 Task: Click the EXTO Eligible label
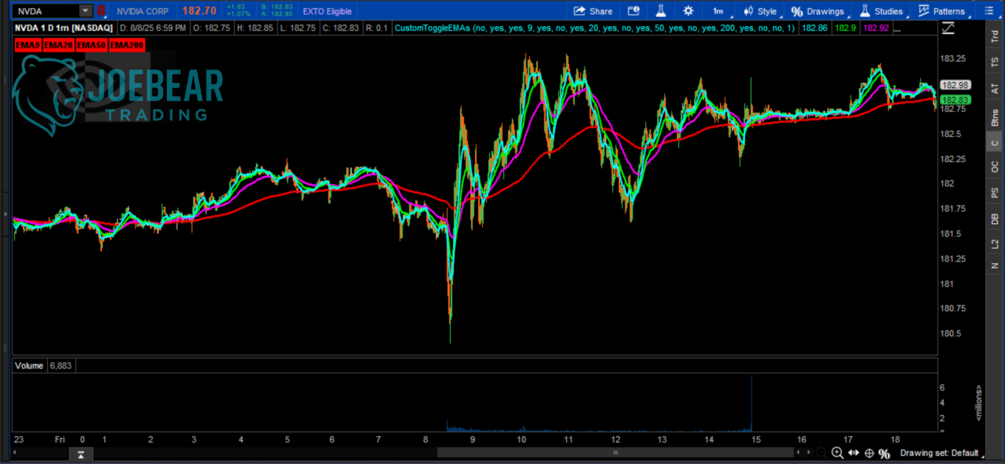point(328,11)
